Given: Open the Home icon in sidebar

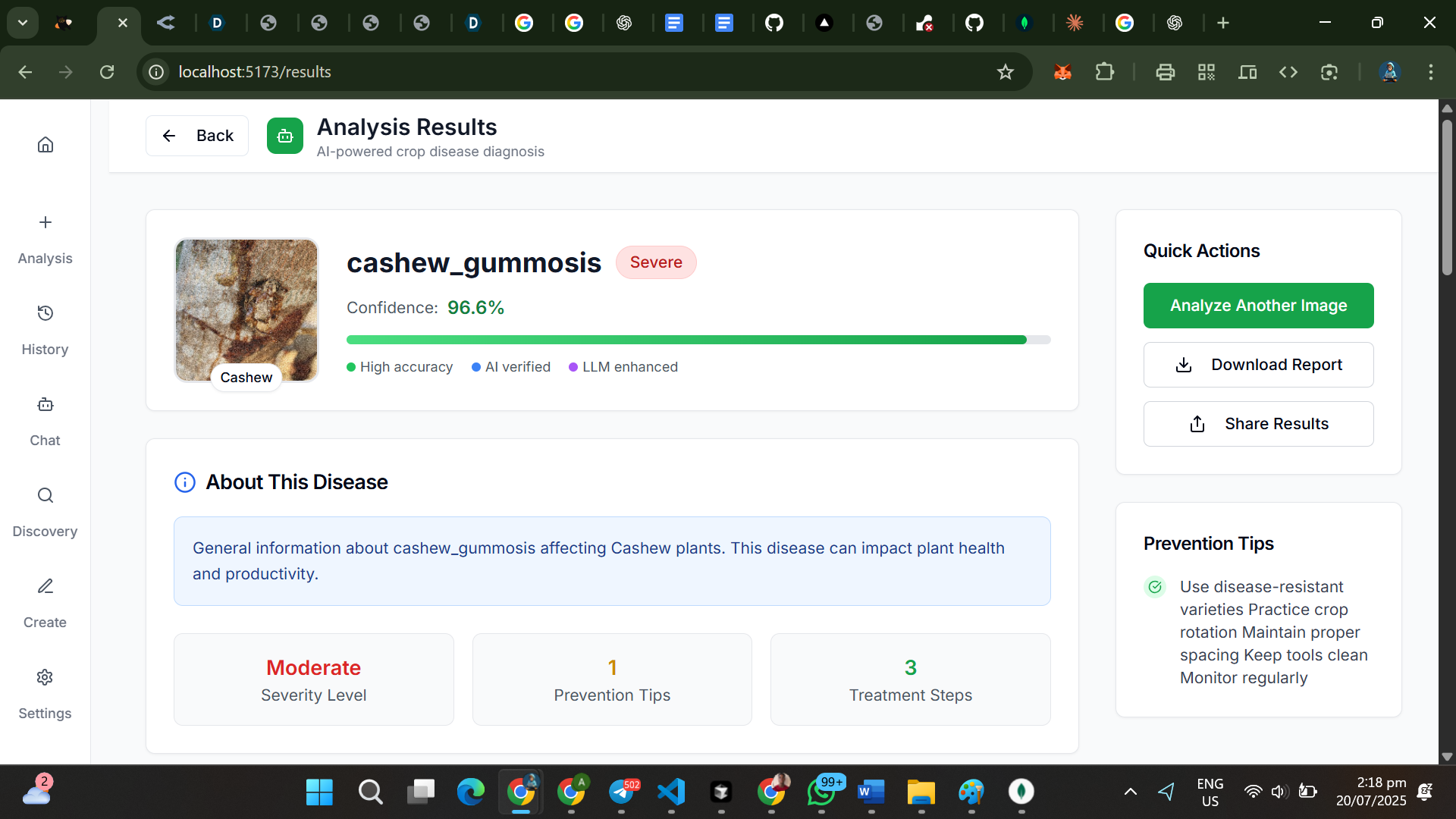Looking at the screenshot, I should pyautogui.click(x=45, y=145).
